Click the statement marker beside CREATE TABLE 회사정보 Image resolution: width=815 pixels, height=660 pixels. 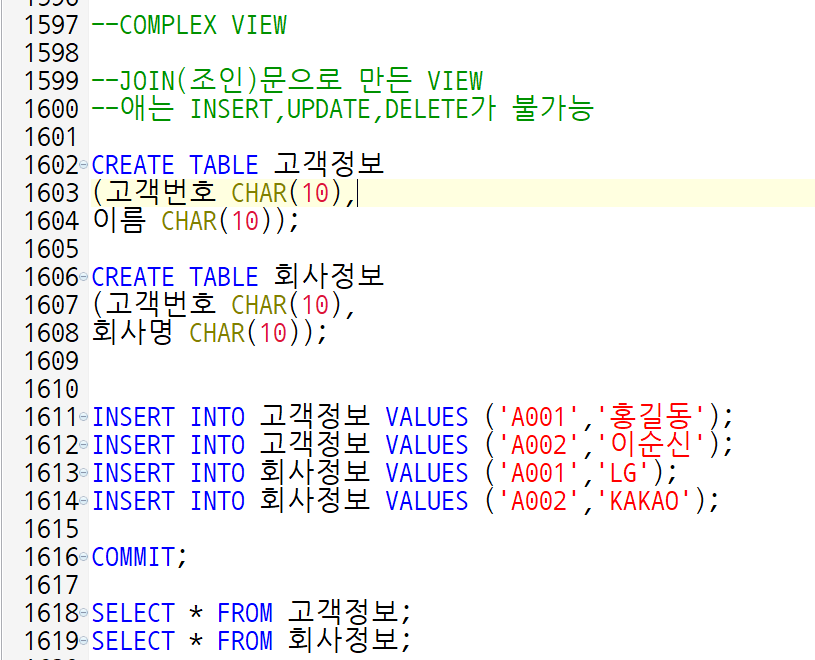[x=86, y=277]
